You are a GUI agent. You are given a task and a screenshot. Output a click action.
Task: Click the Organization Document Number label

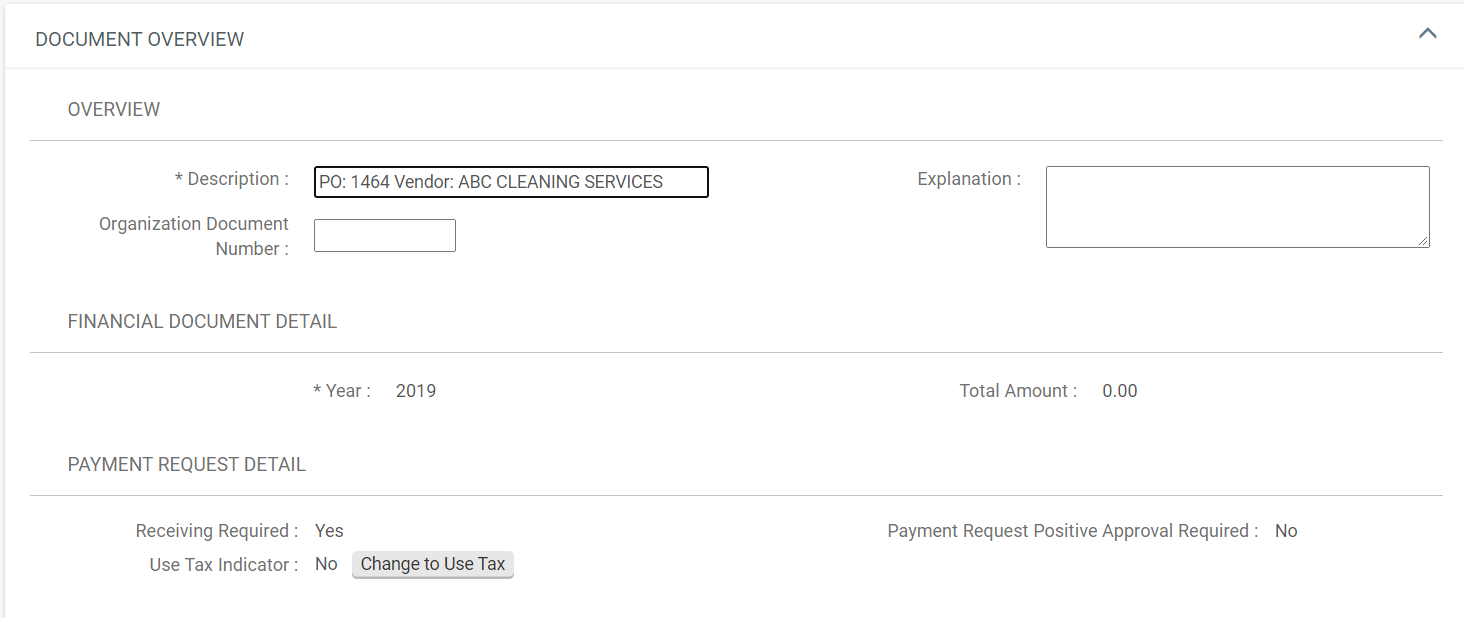194,236
